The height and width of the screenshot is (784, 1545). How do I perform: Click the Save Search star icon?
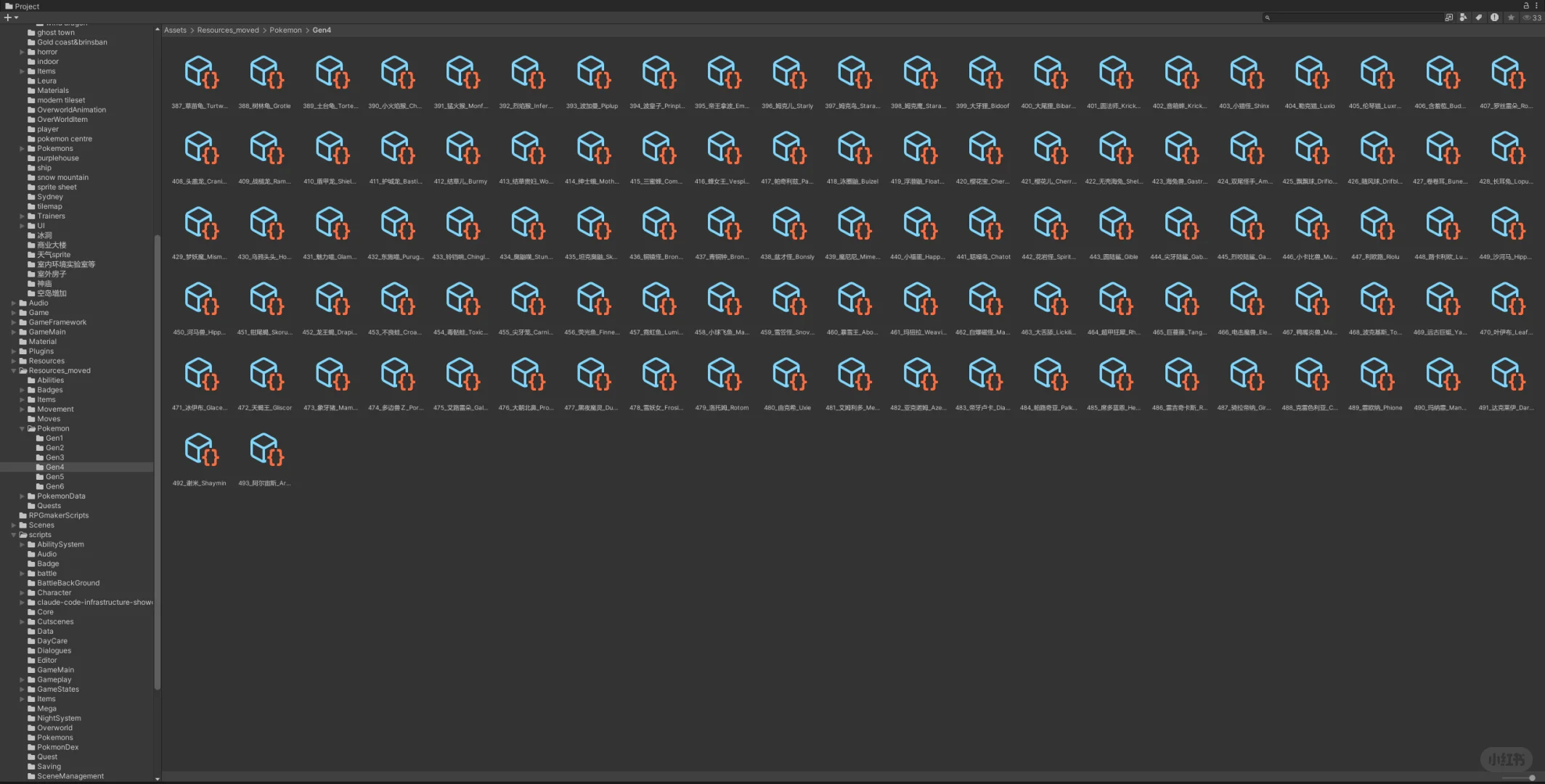point(1511,17)
